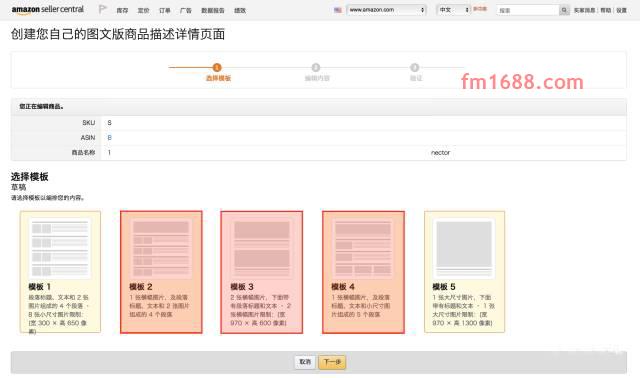
Task: Expand the www.amazon.com marketplace dropdown
Action: 387,10
